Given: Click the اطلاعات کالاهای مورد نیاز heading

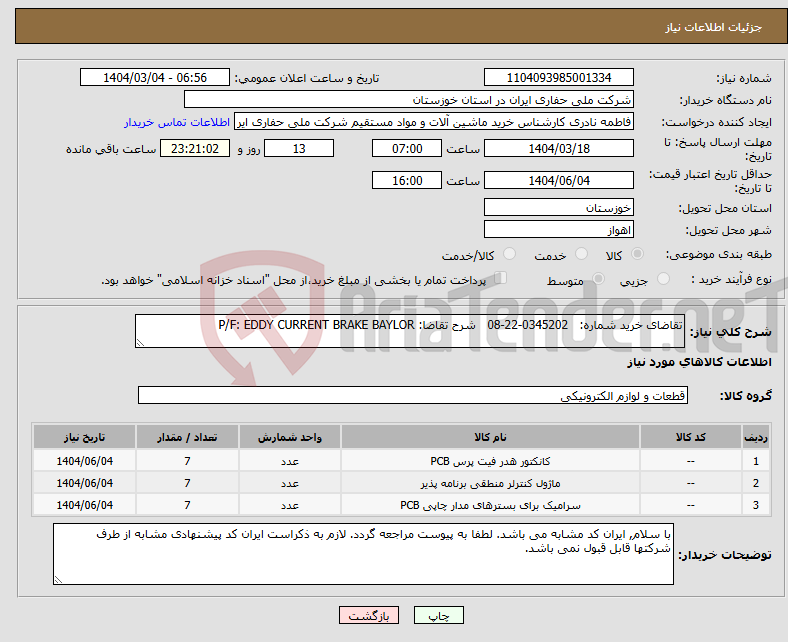Looking at the screenshot, I should click(699, 362).
